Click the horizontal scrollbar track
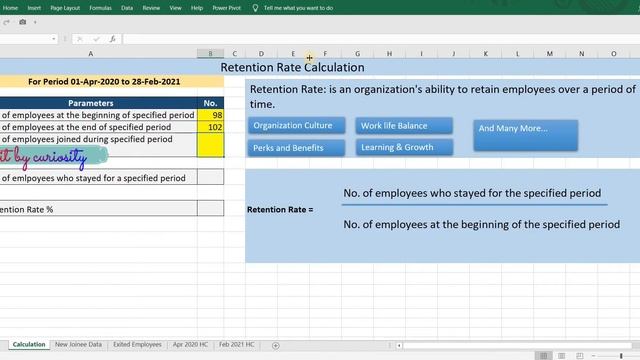640x360 pixels. pos(517,346)
